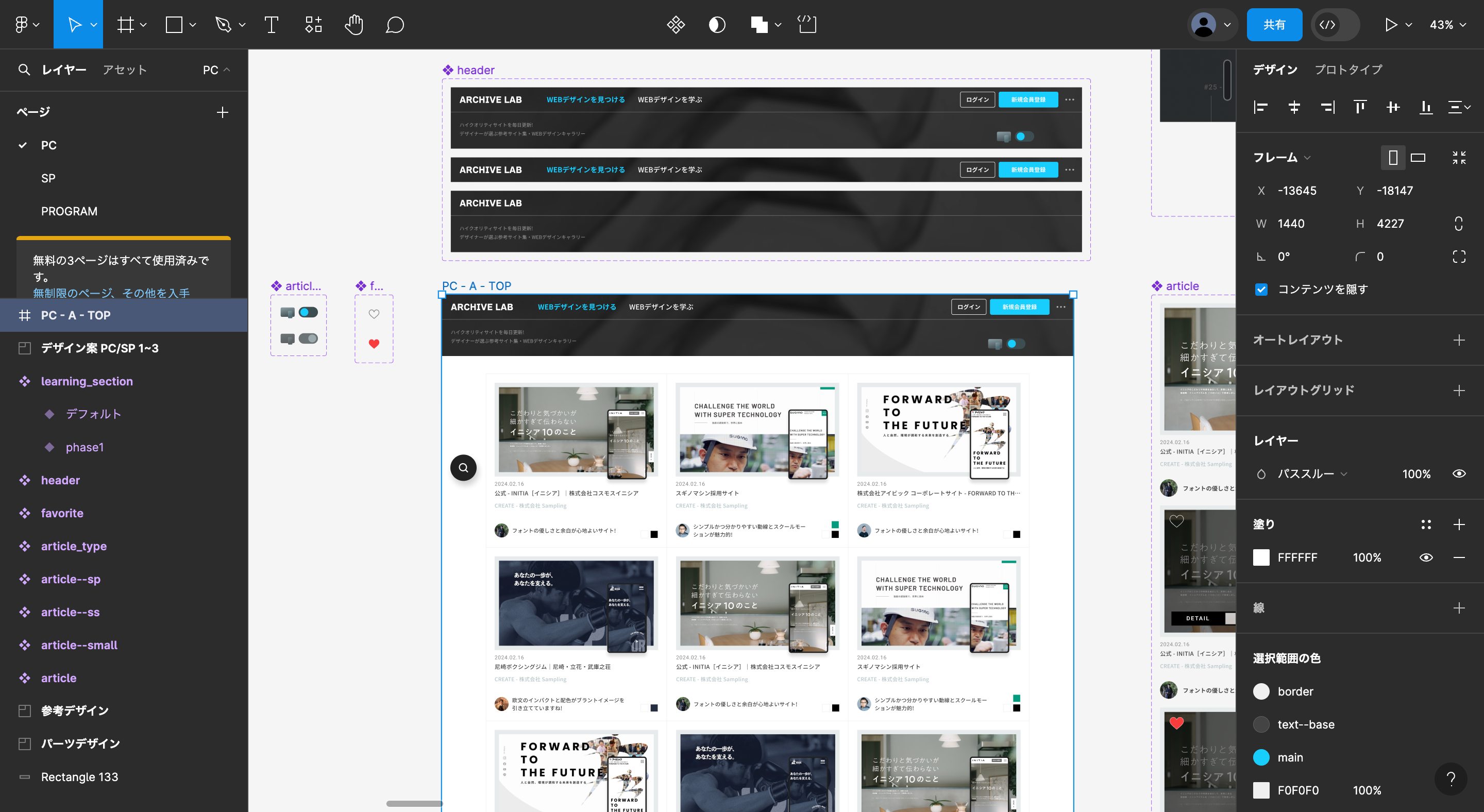Screen dimensions: 1484x812
Task: Add a 線 stroke with plus
Action: coord(1459,607)
